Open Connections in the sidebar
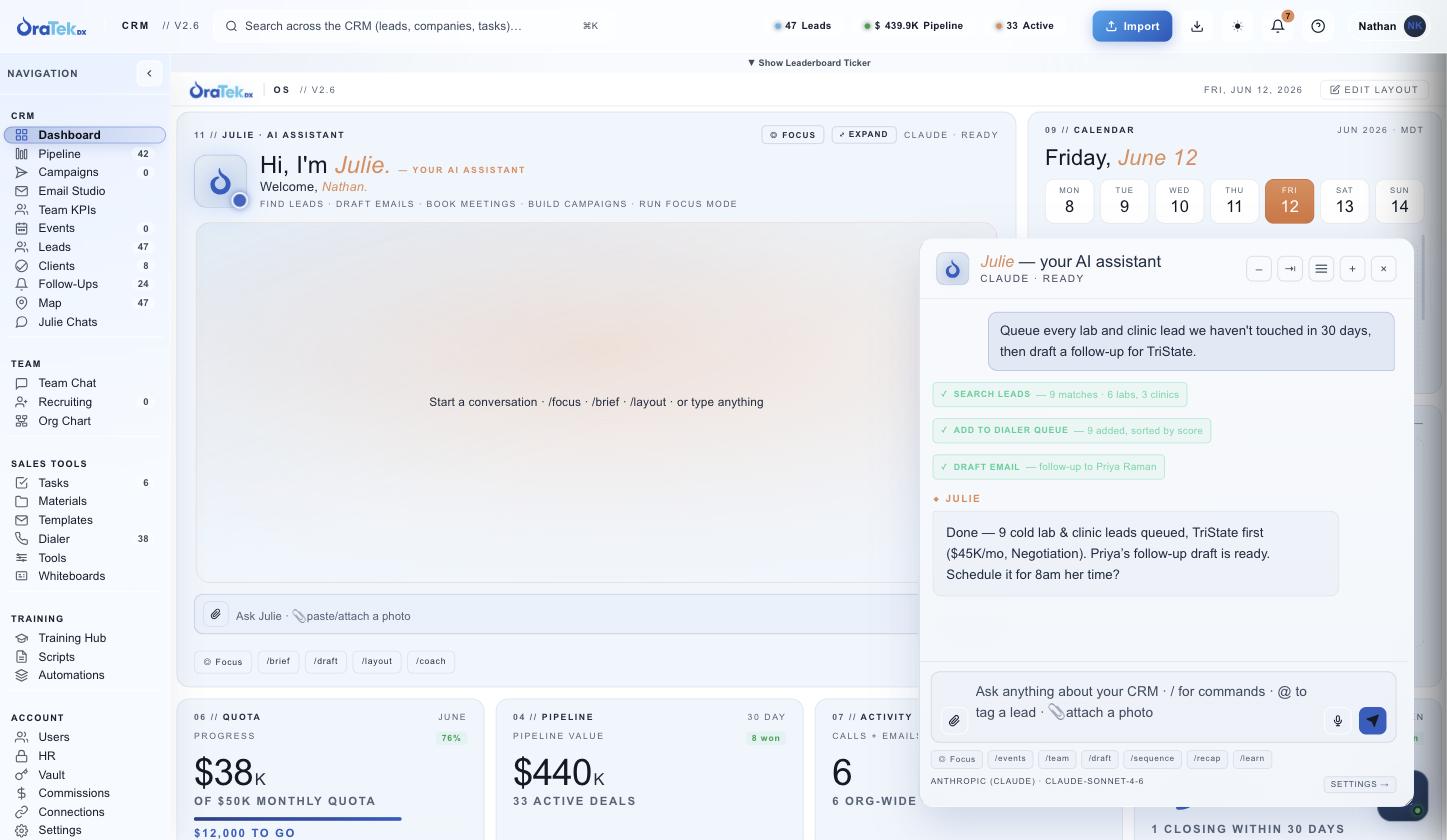 point(84,812)
